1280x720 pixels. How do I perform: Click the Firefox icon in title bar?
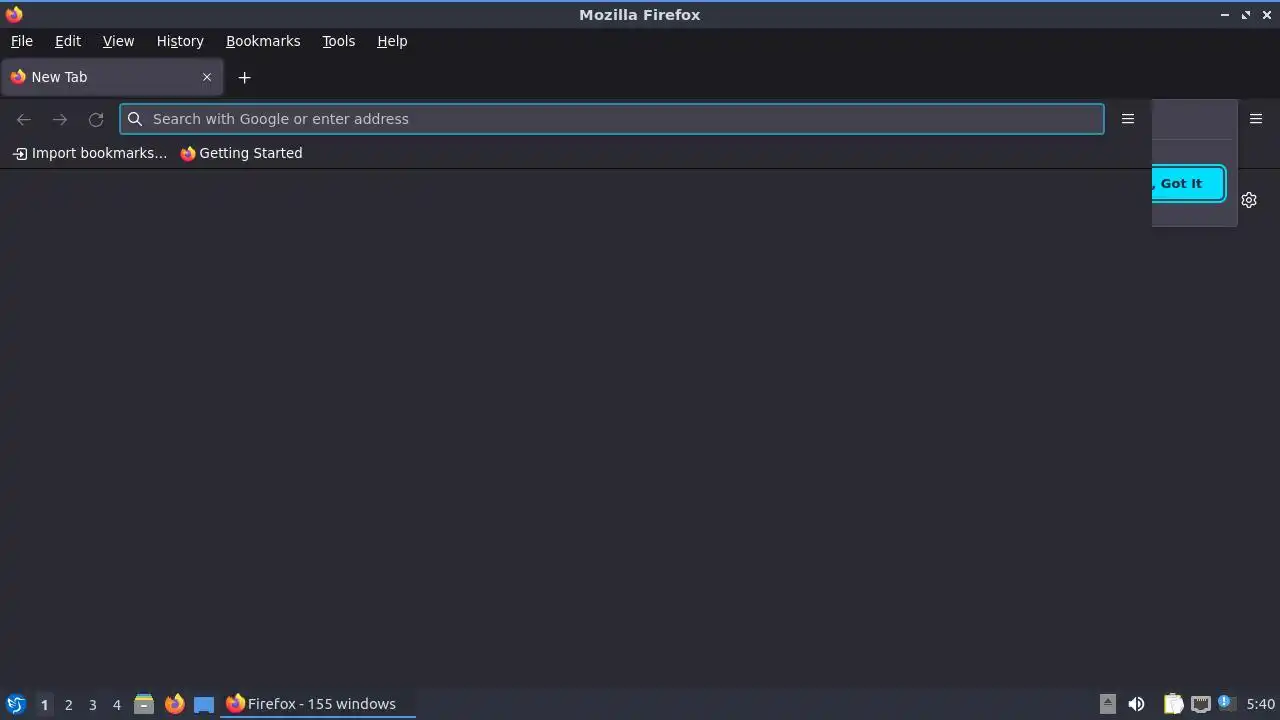14,14
